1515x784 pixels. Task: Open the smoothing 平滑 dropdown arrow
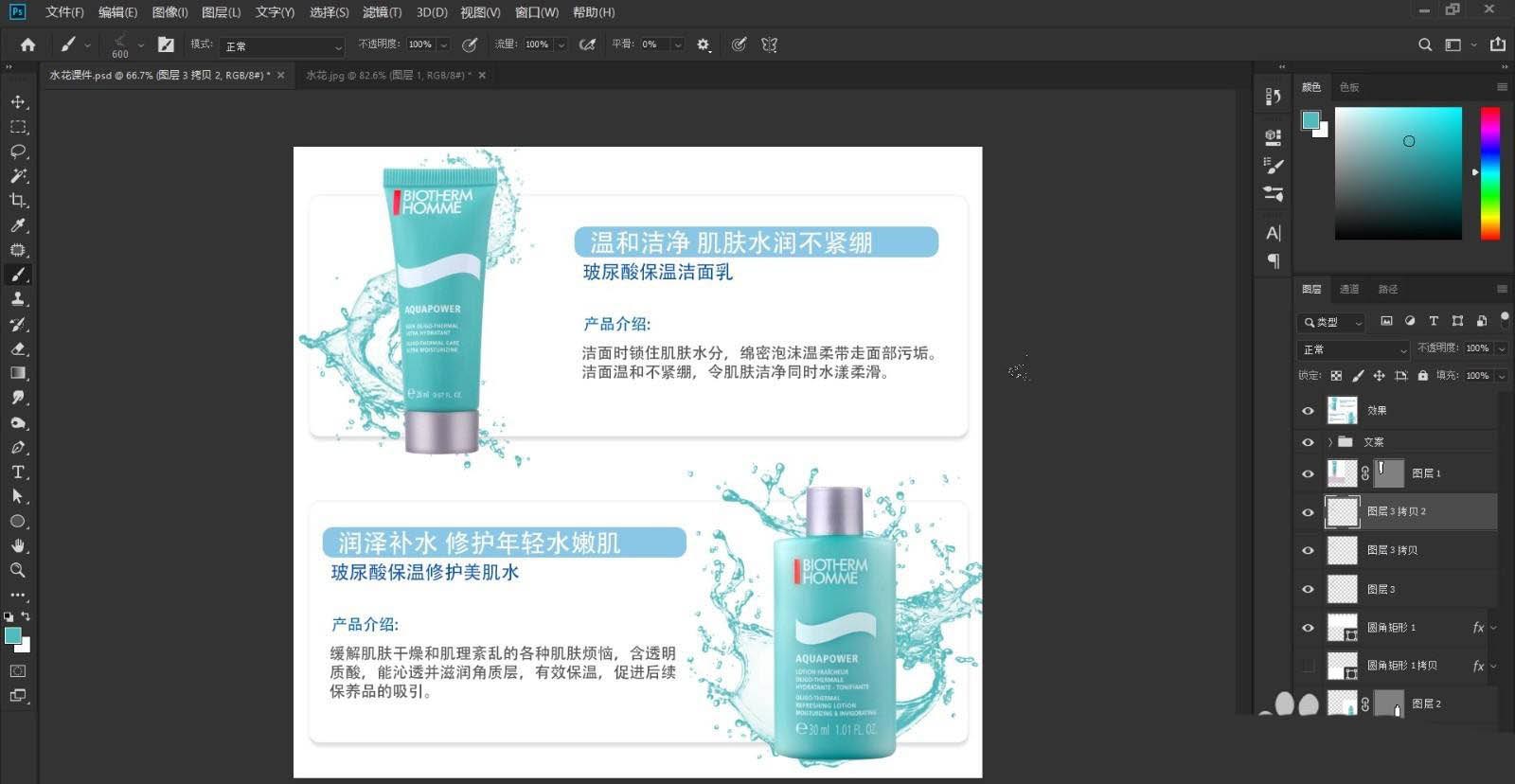677,45
